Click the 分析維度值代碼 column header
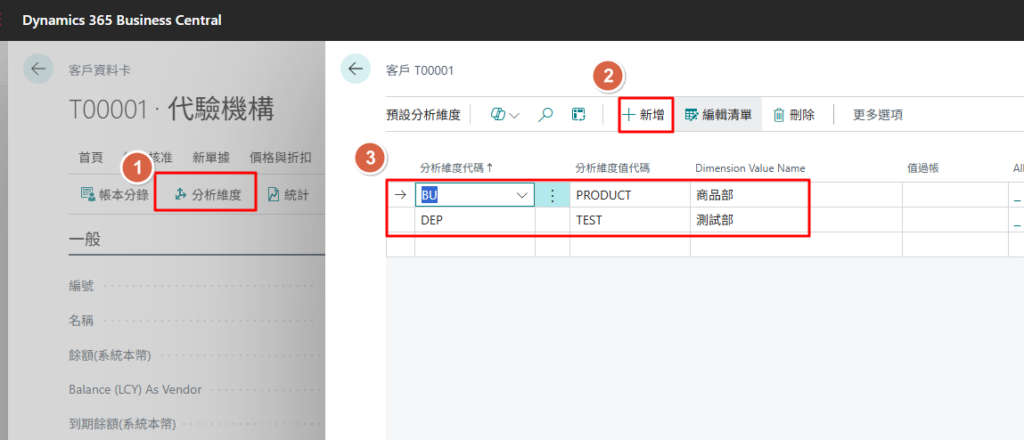 coord(613,168)
